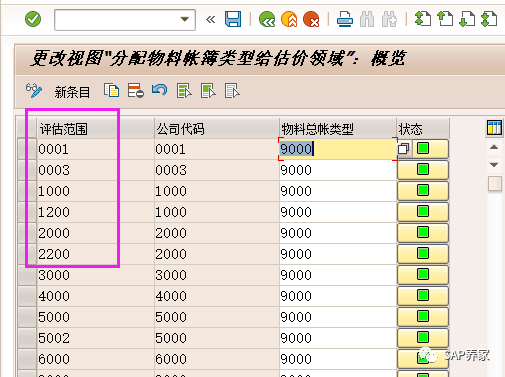Open the command field dropdown arrow

185,19
